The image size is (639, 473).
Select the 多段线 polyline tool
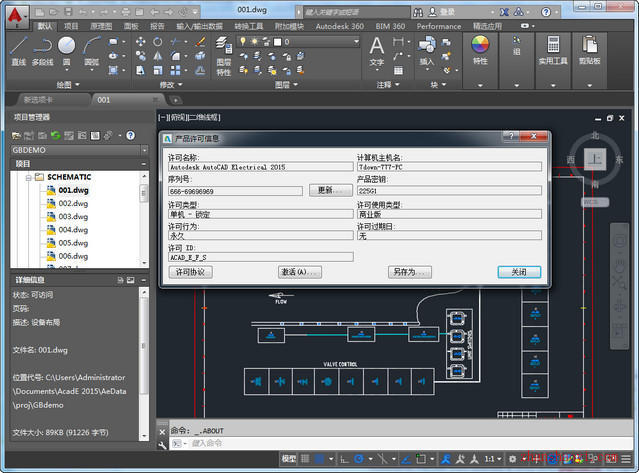click(x=42, y=51)
